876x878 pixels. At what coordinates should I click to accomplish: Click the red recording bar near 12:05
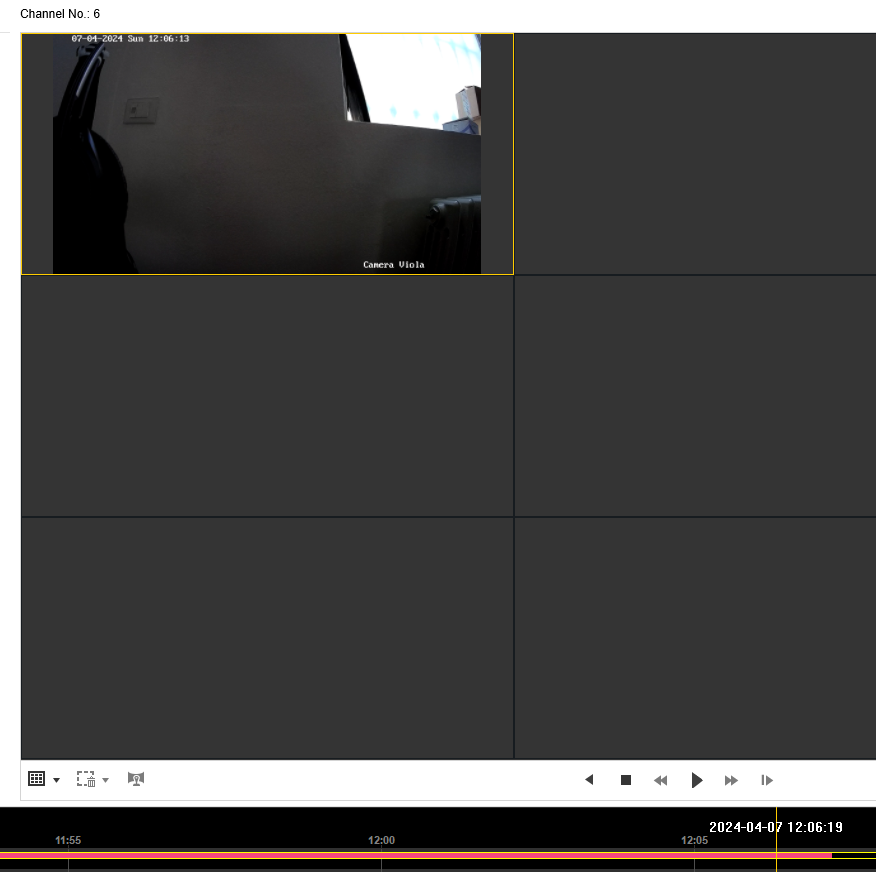[x=694, y=855]
